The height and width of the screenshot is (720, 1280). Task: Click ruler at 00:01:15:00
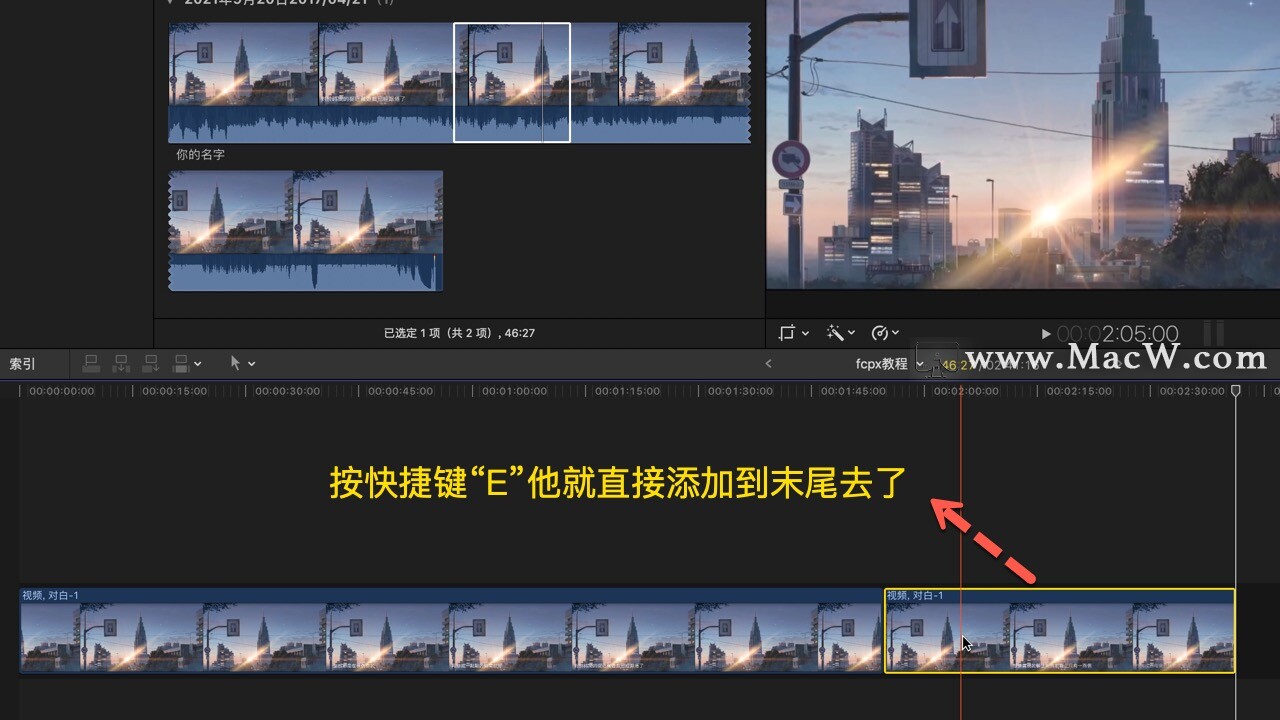click(x=627, y=391)
